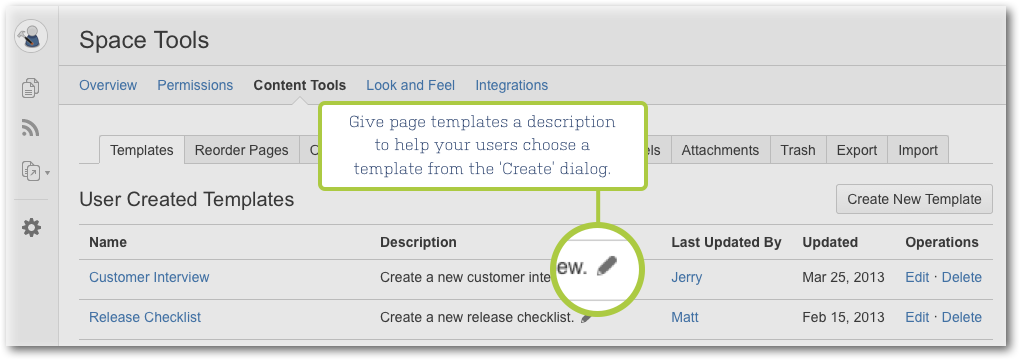Switch to Look and Feel

click(410, 85)
